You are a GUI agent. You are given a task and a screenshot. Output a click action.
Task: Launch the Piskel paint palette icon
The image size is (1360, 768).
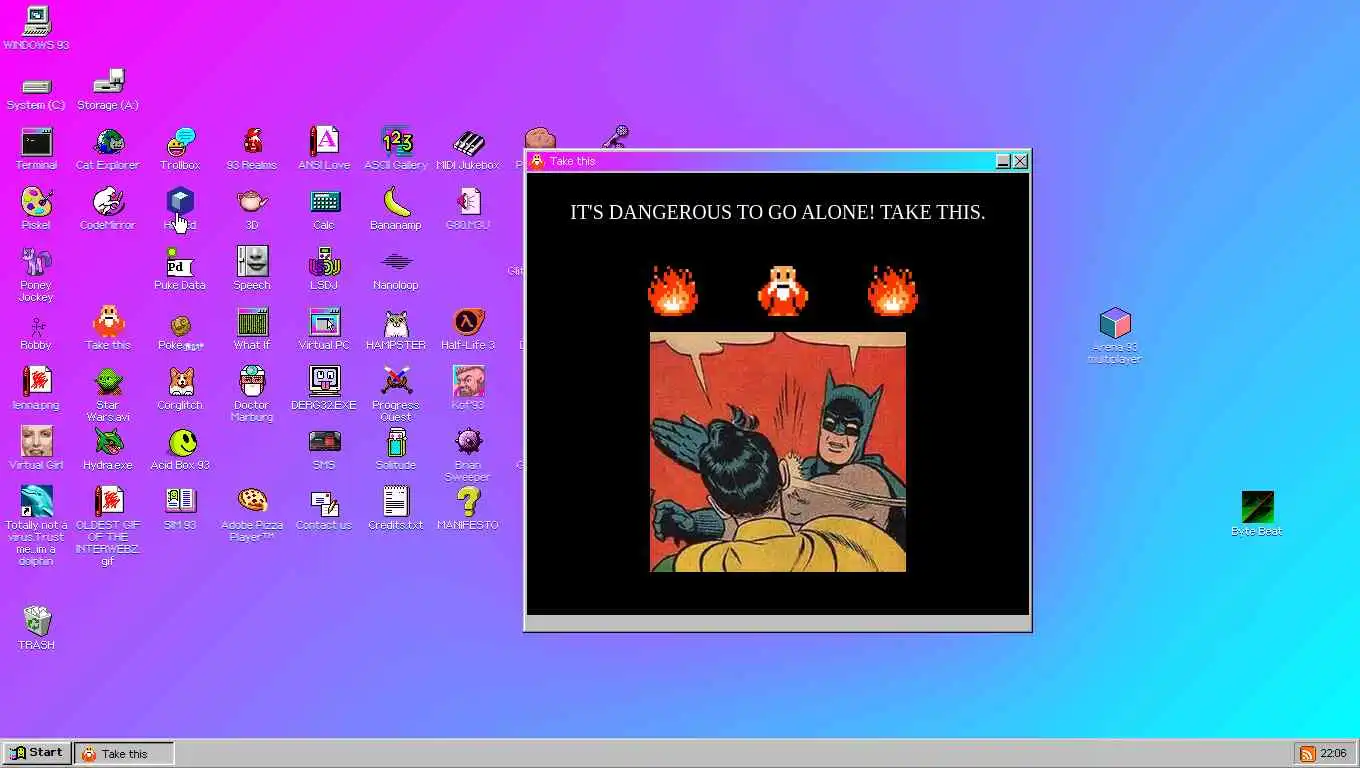tap(36, 209)
